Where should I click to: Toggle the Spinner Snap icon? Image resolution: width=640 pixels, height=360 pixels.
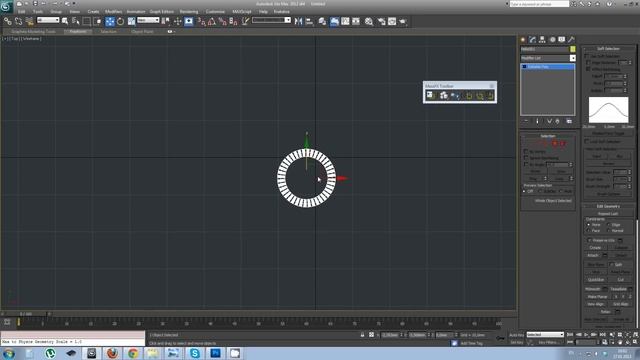tap(233, 21)
